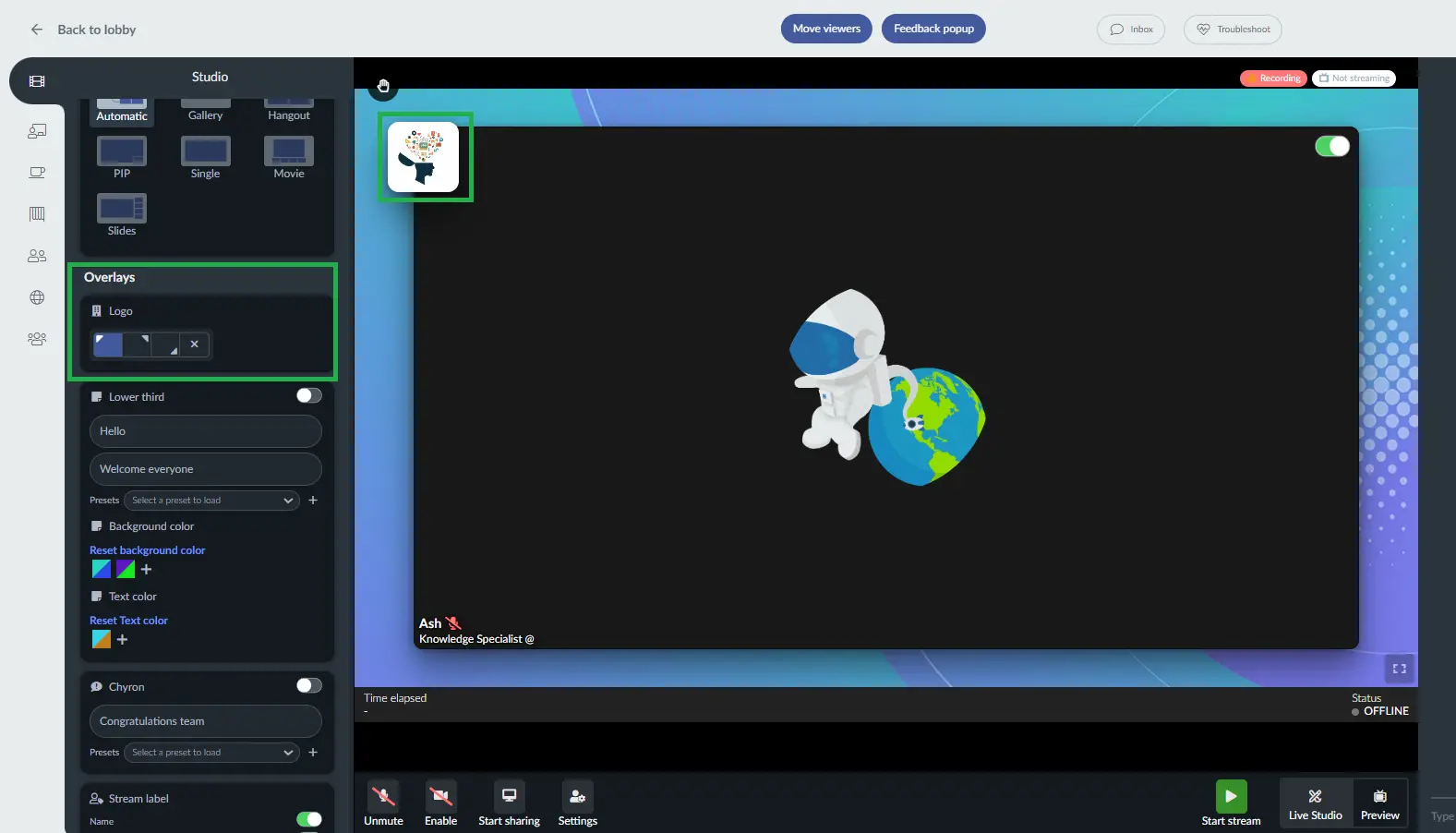Select the Automatic layout
1456x833 pixels.
(122, 111)
